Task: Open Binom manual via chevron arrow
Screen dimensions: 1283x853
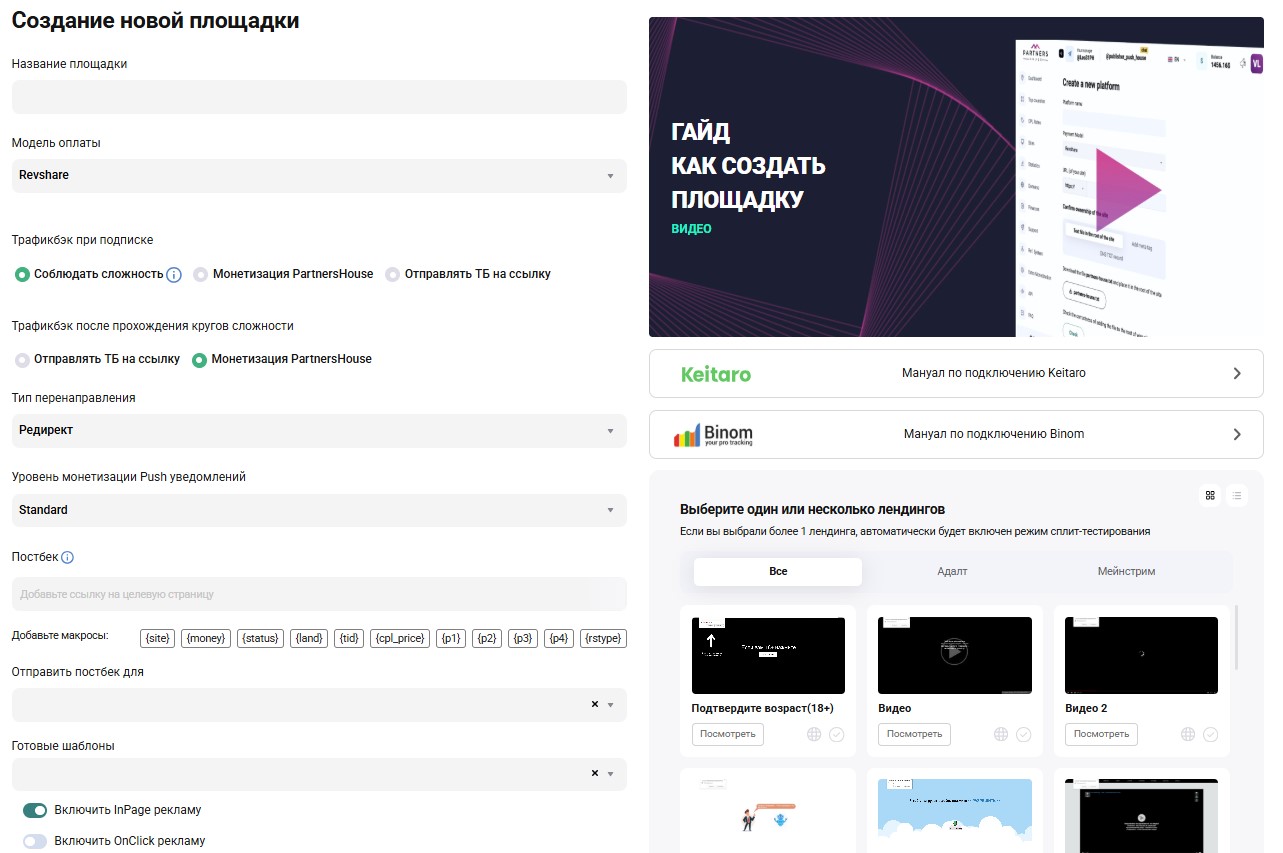Action: 1237,434
